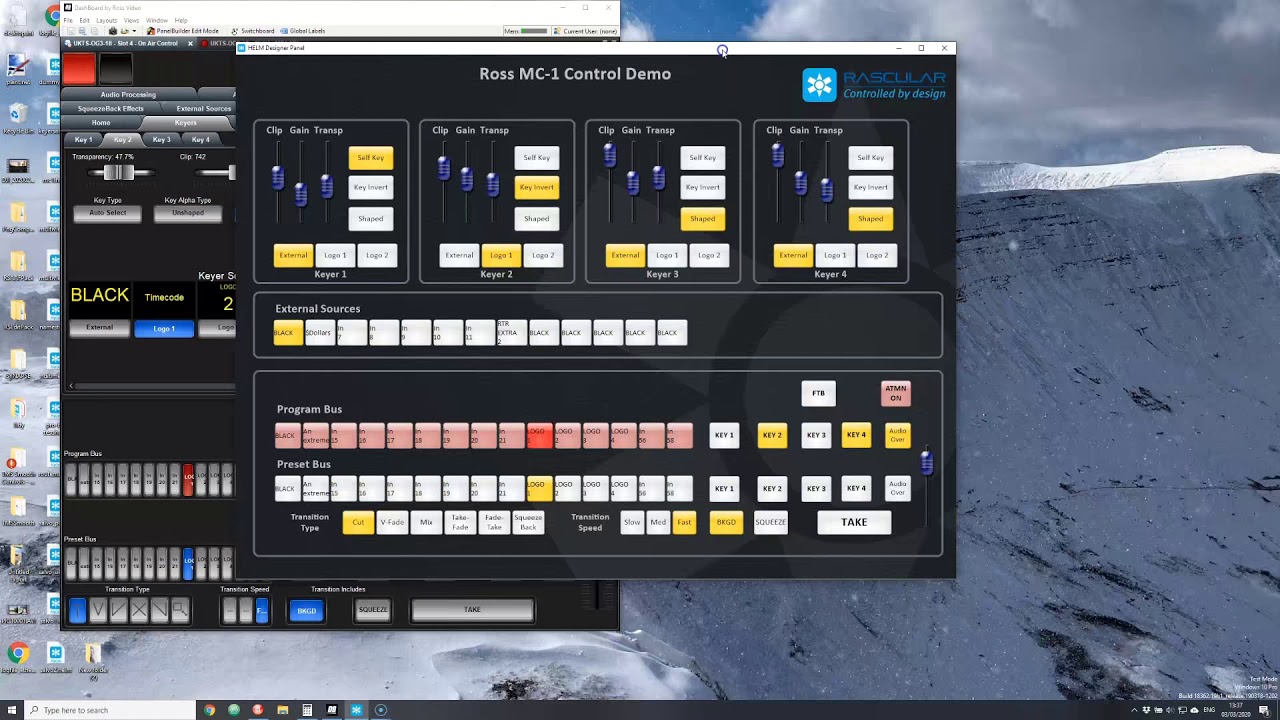This screenshot has height=720, width=1280.
Task: Toggle KEY 4 on the Program Bus row
Action: 856,435
